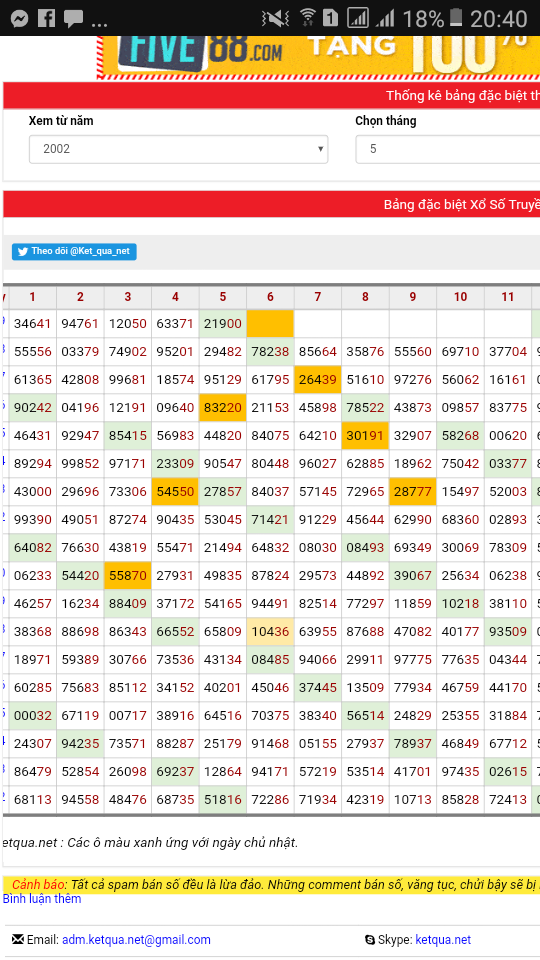Screen dimensions: 540x960
Task: Open the ketqua.net Skype link
Action: point(443,939)
